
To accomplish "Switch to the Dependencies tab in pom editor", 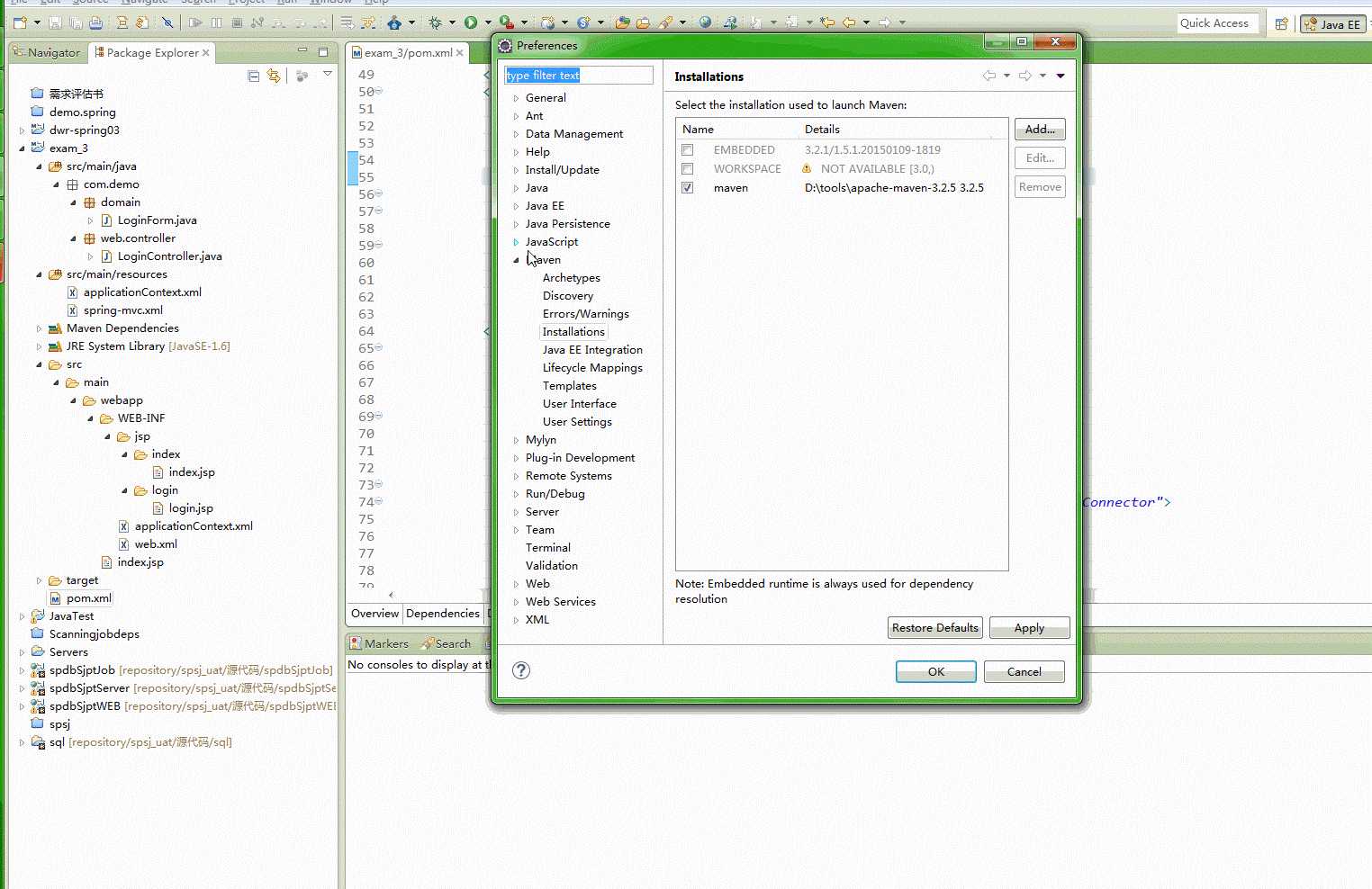I will click(x=443, y=614).
